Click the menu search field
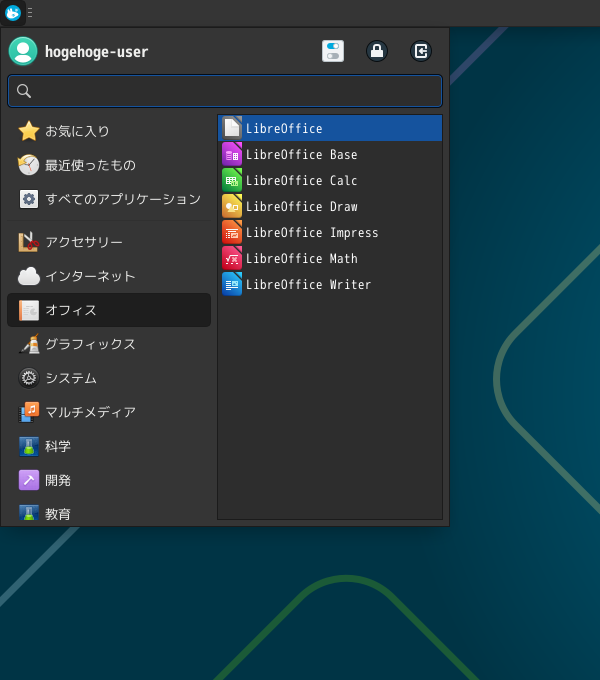The height and width of the screenshot is (680, 600). click(225, 91)
